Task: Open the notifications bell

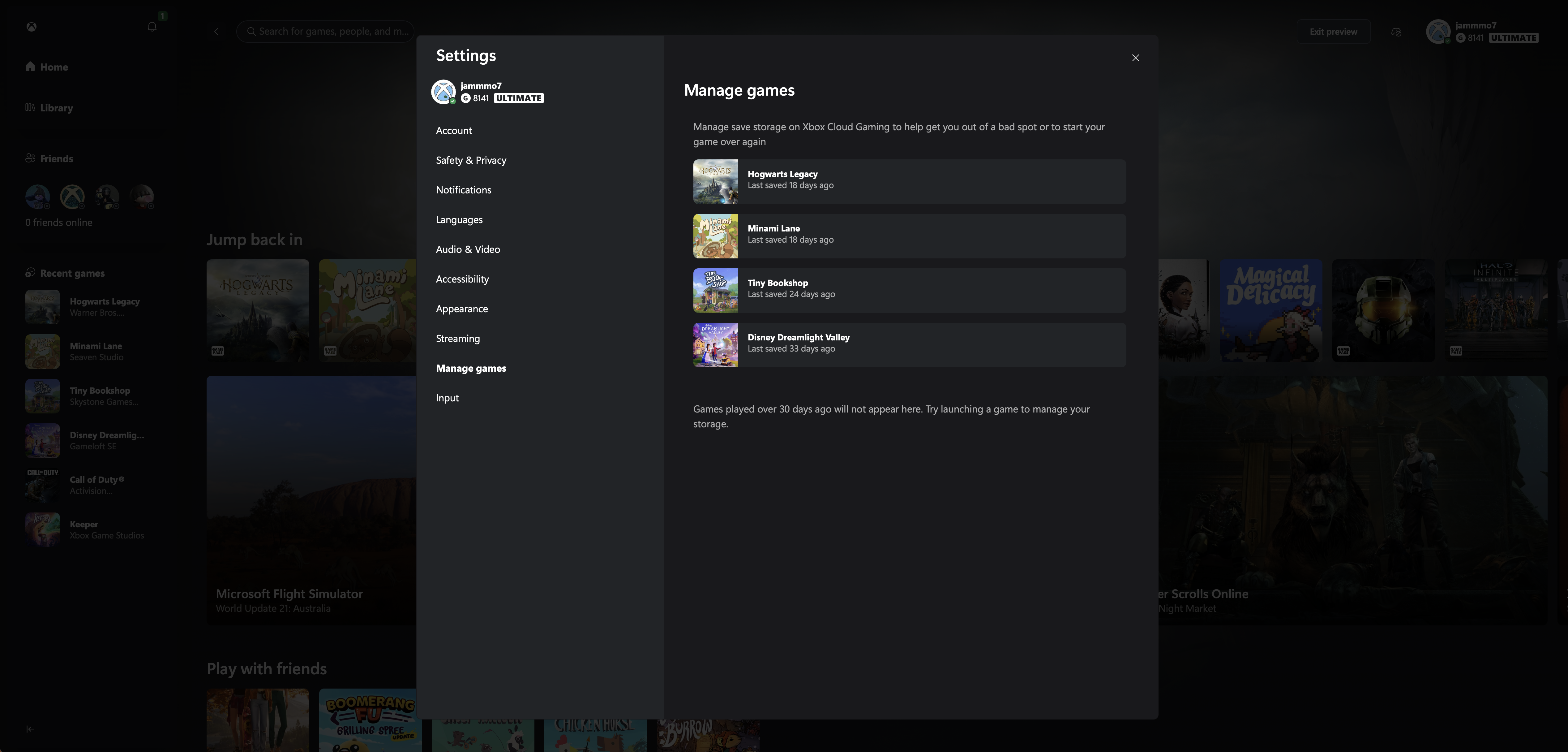Action: pyautogui.click(x=152, y=27)
